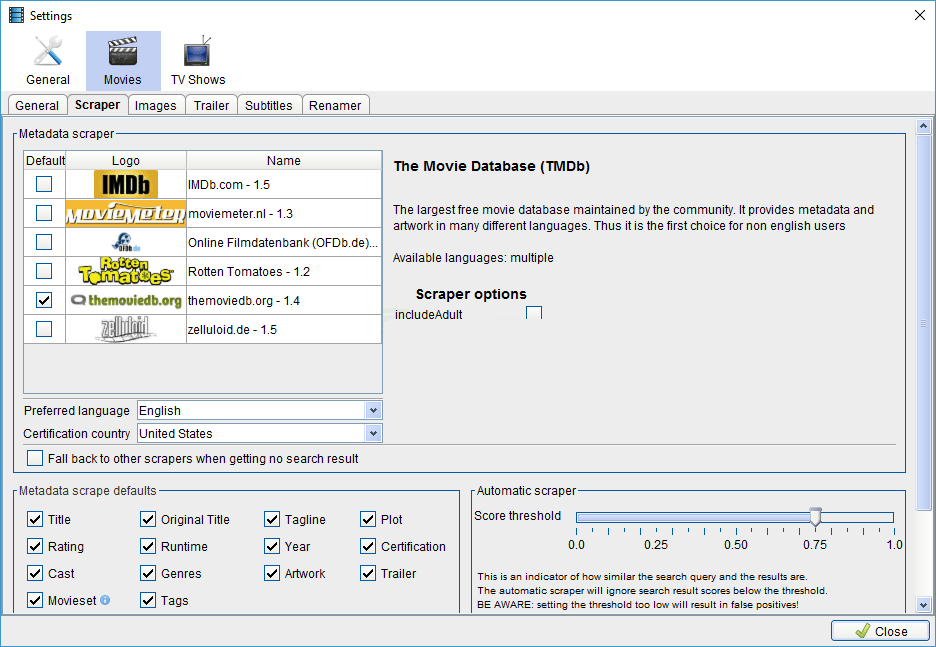Switch to the Images tab

[156, 105]
